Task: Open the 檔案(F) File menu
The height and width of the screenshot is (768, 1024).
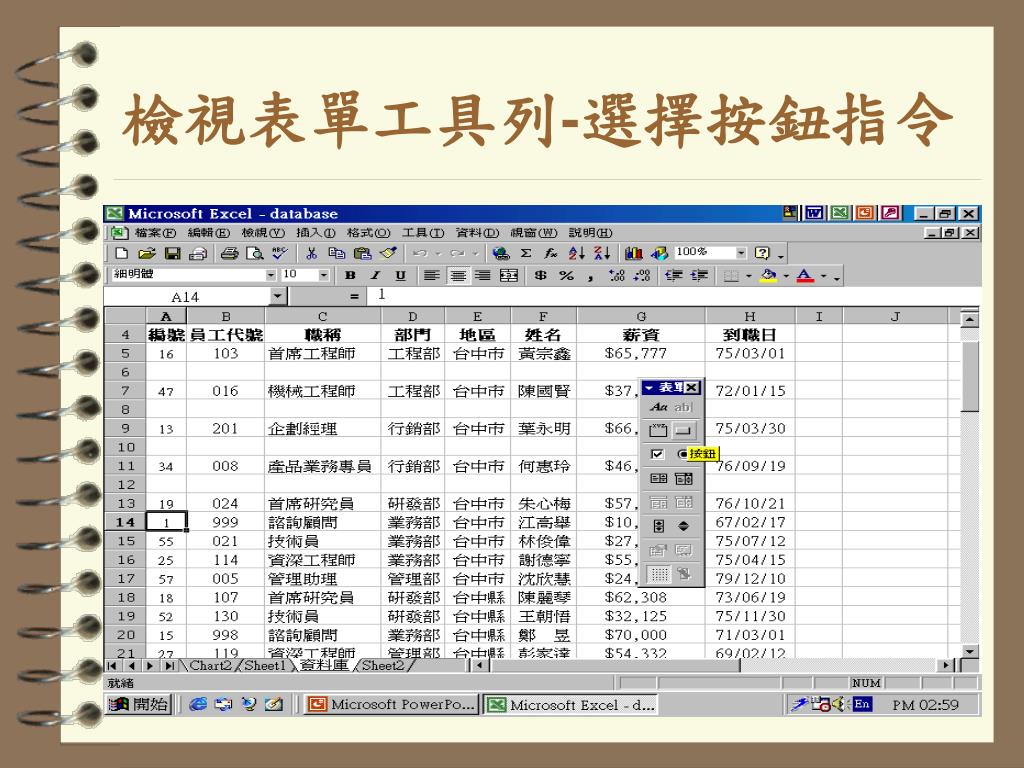Action: coord(155,233)
